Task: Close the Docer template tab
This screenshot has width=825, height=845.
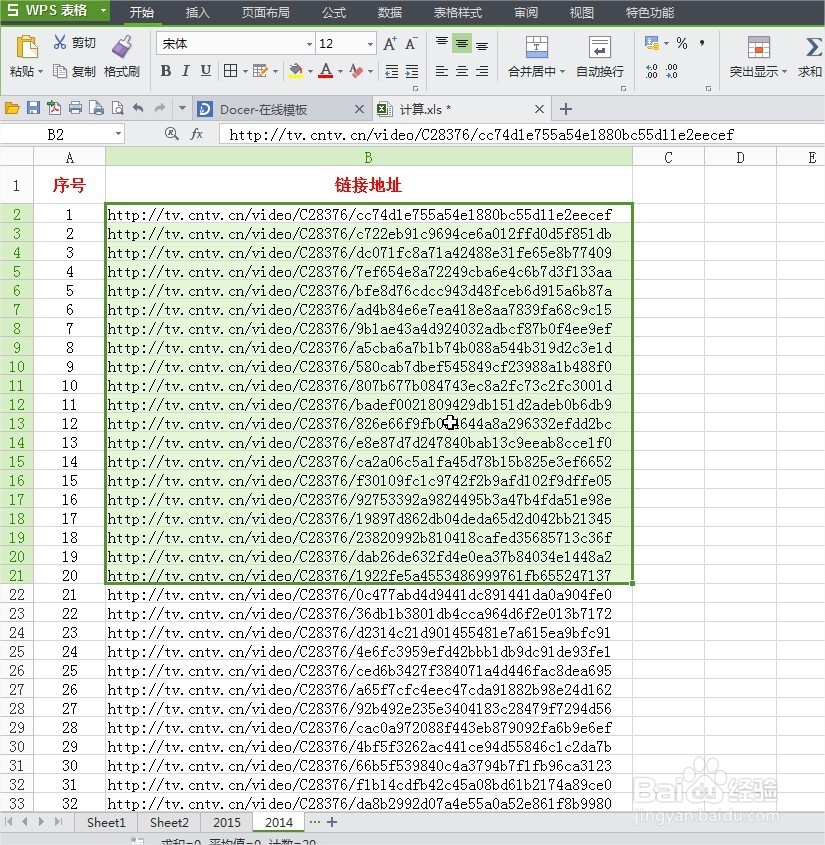Action: (359, 109)
